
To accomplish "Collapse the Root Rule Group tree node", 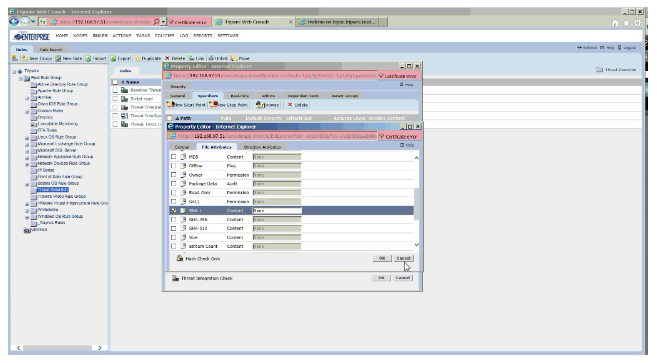I will point(21,78).
